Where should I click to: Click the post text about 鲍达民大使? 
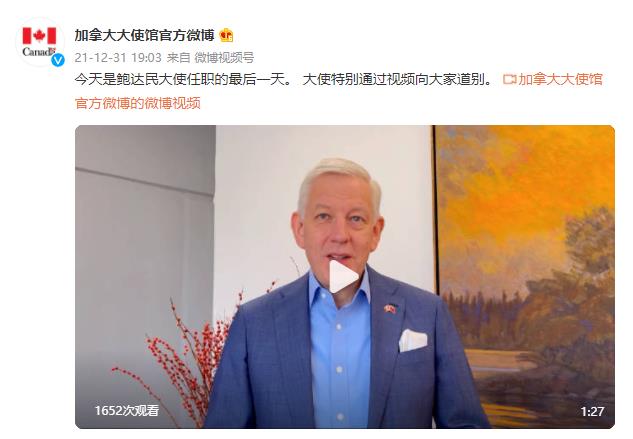pos(284,79)
